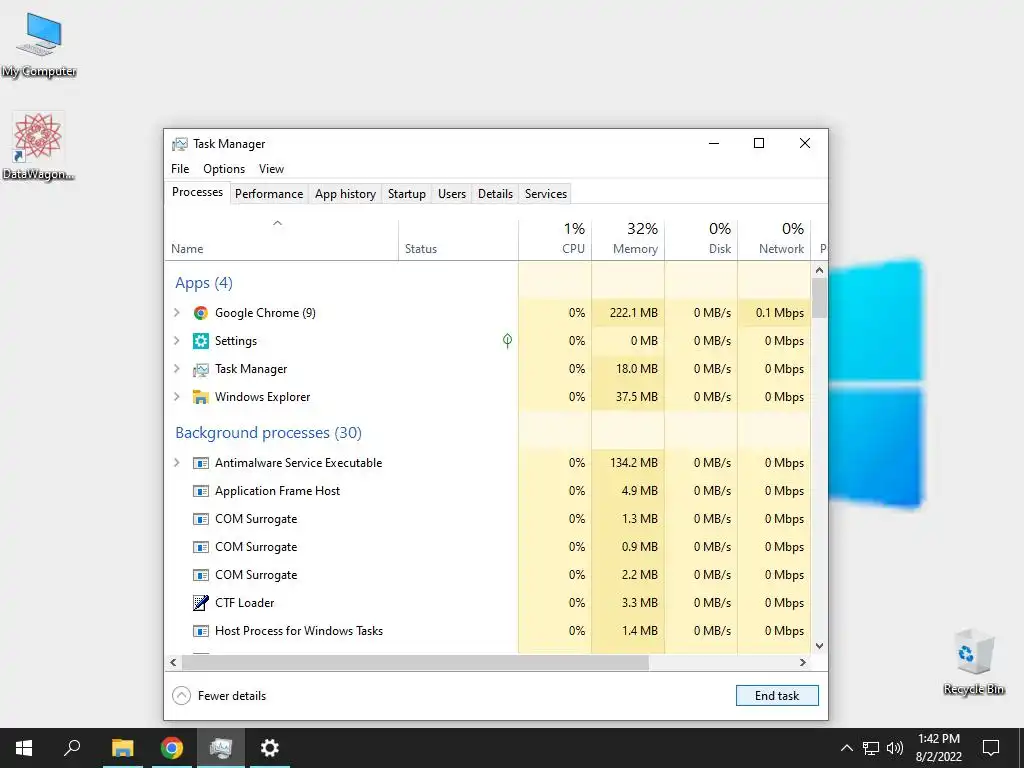Viewport: 1024px width, 768px height.
Task: Open Settings from the taskbar gear
Action: 270,748
